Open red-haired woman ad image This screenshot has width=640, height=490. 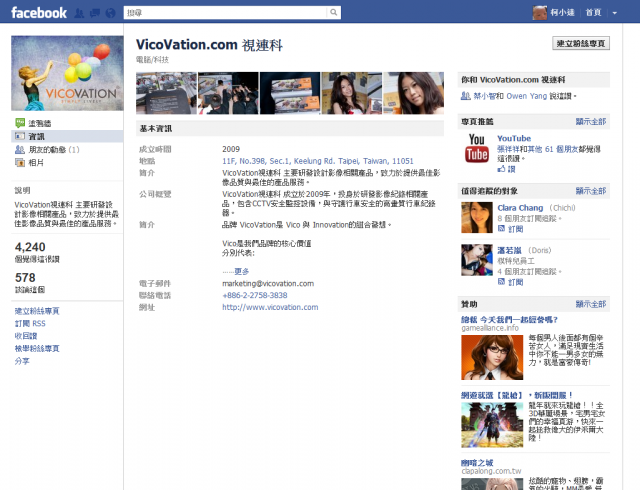492,357
